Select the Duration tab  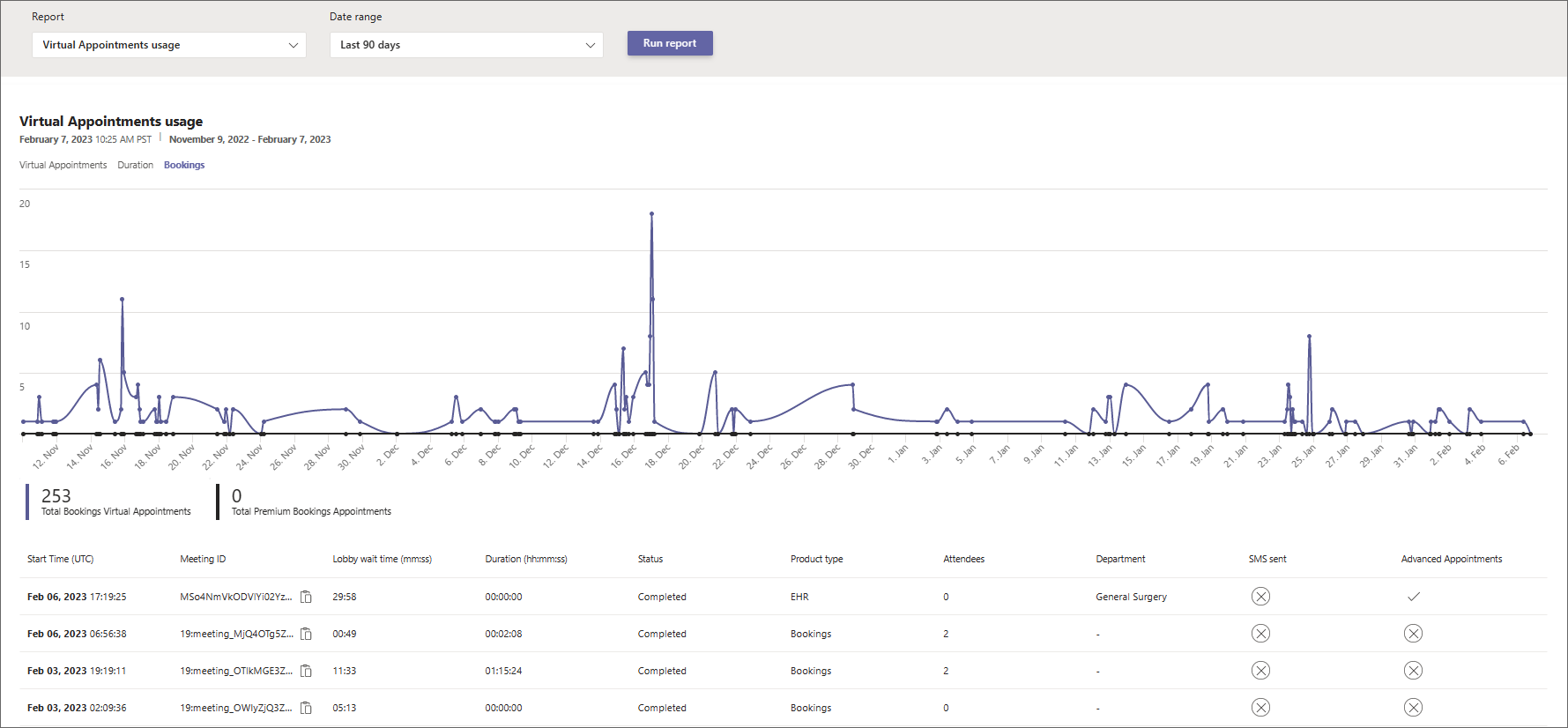[135, 165]
